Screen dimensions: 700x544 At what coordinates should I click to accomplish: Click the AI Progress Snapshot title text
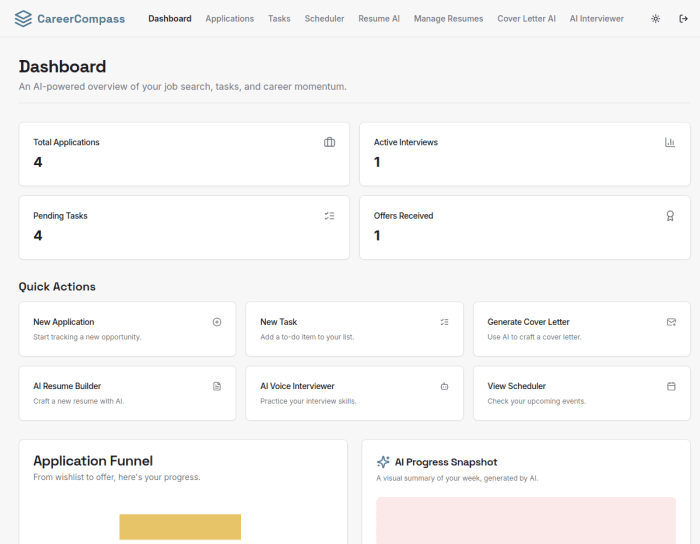pyautogui.click(x=446, y=462)
